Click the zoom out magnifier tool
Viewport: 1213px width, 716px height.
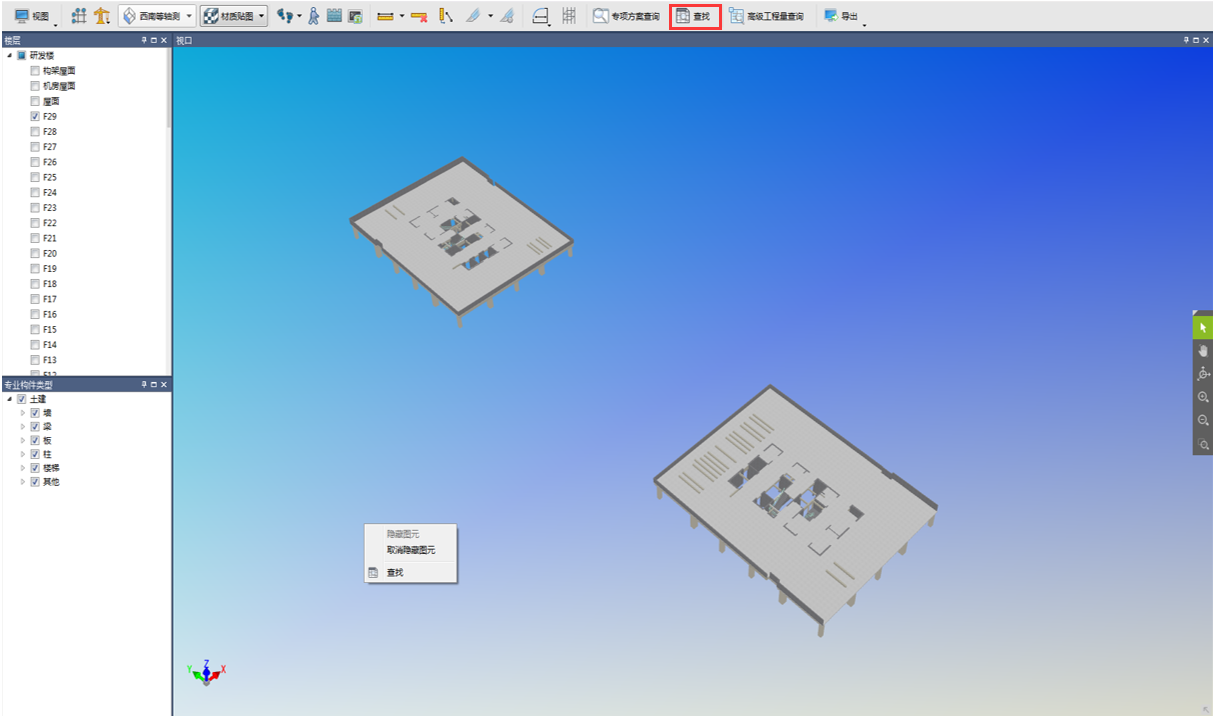point(1203,421)
